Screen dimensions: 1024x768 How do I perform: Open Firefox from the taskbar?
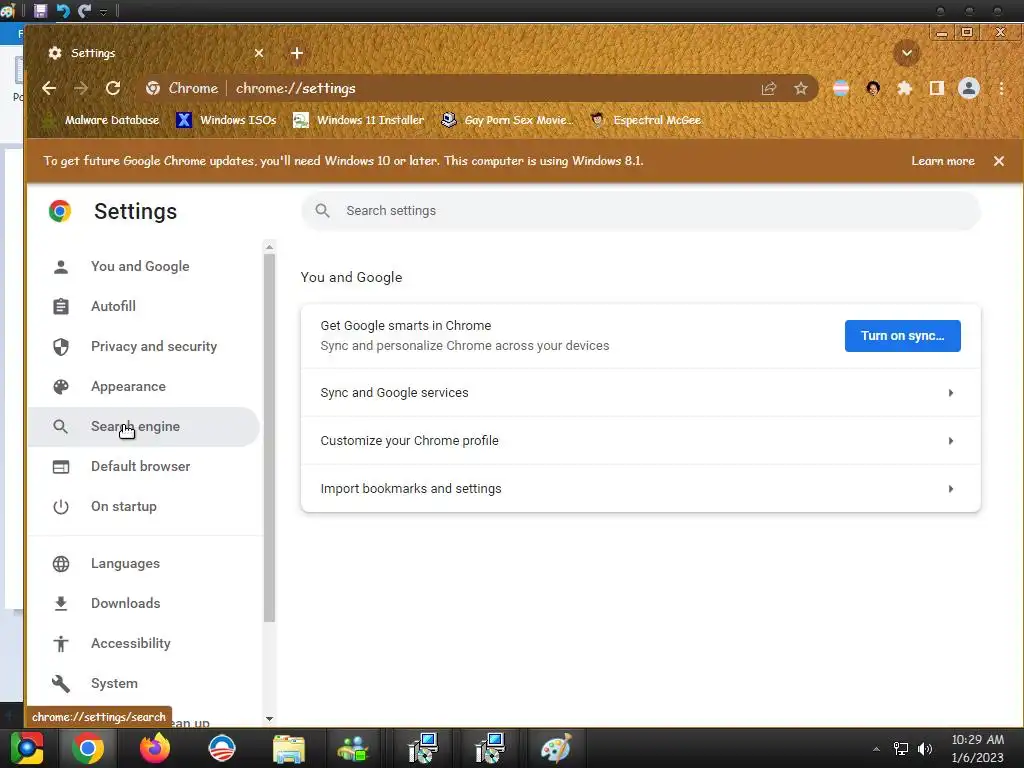pyautogui.click(x=155, y=748)
